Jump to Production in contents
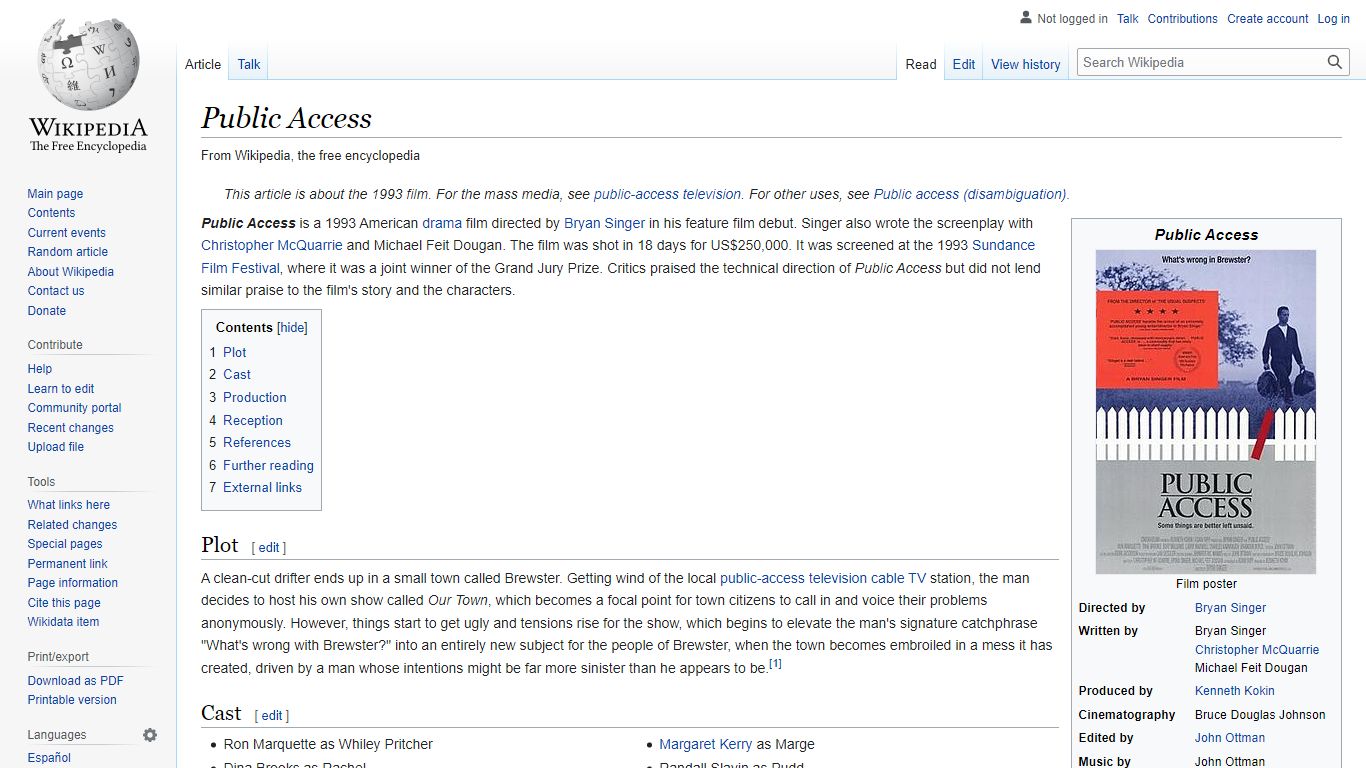The width and height of the screenshot is (1366, 768). coord(254,397)
